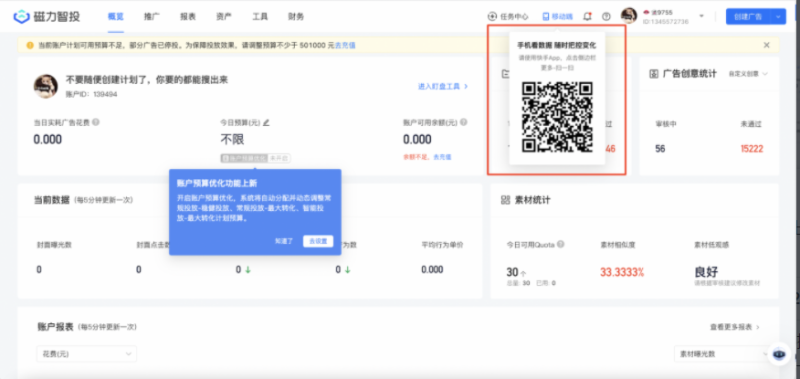Click 账户ID: 139494 text
This screenshot has height=379, width=800.
coord(91,94)
